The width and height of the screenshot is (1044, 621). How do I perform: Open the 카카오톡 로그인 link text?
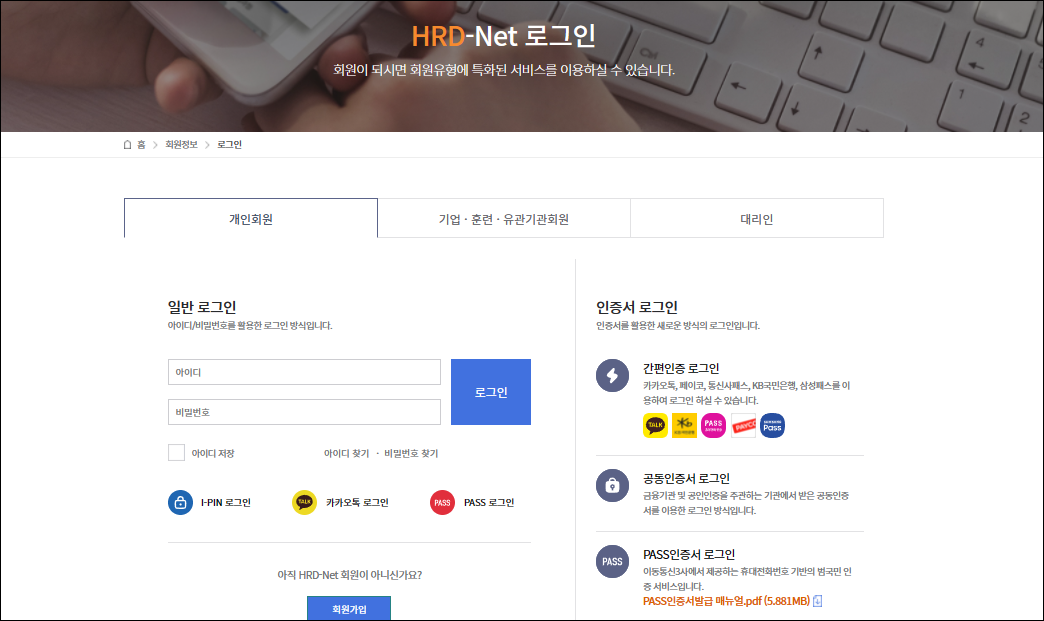357,503
